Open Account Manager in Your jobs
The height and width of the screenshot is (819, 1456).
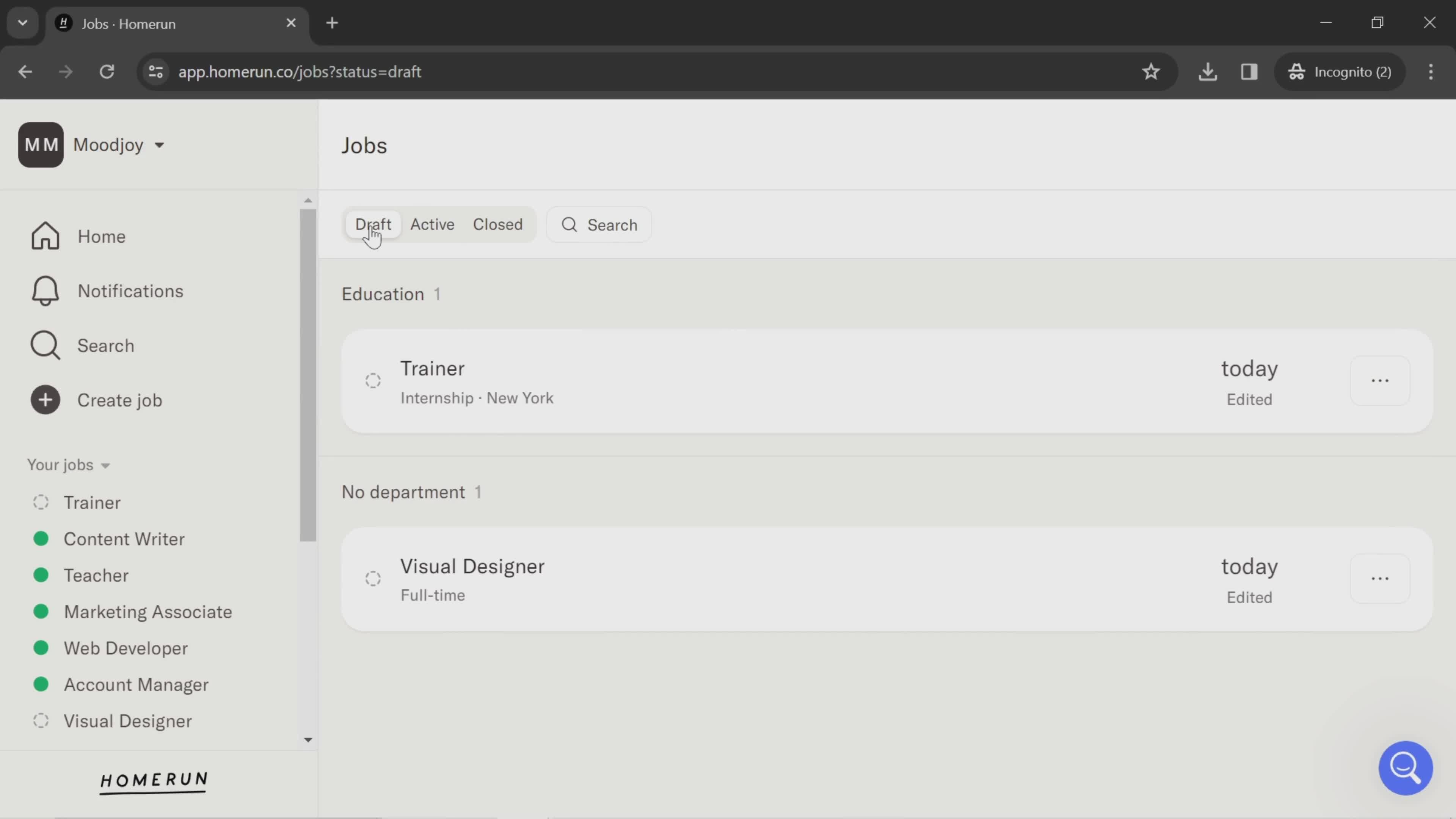136,684
